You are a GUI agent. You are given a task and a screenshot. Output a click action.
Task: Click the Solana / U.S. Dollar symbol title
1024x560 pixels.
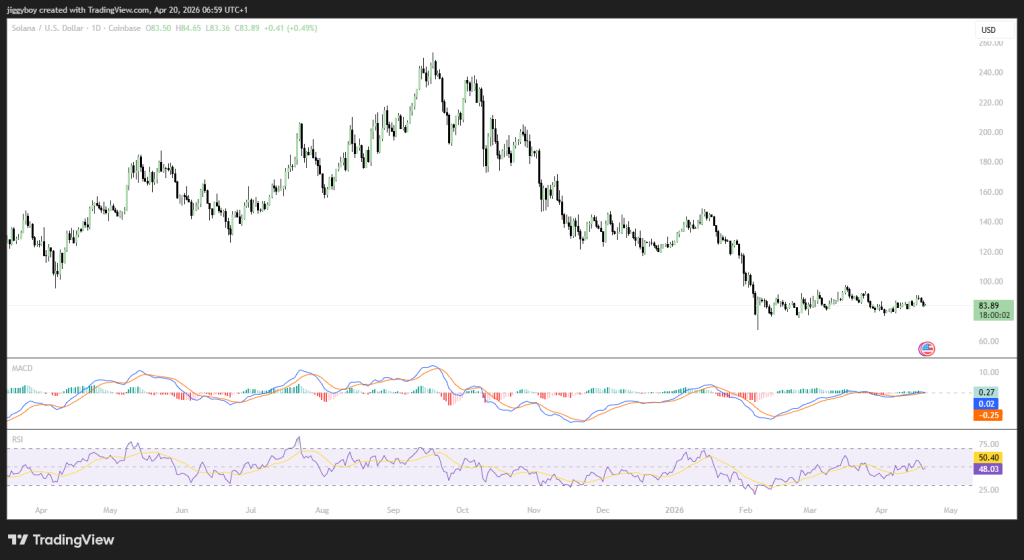[x=48, y=28]
